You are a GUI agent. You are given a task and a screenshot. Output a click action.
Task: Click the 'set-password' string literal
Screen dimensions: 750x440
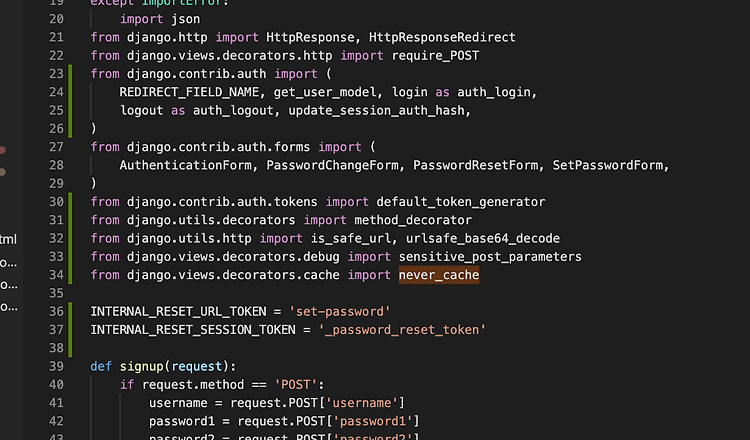click(339, 311)
